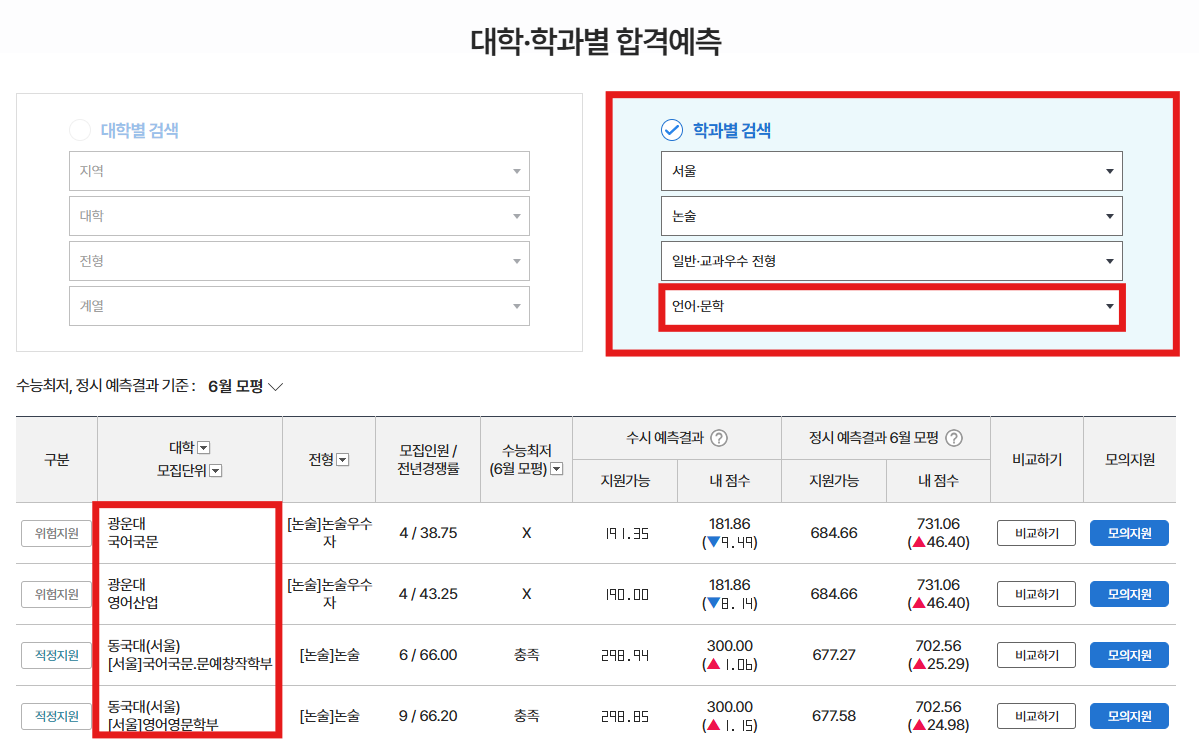Click the 9 / 66.20 recruitment cell
The width and height of the screenshot is (1199, 743).
click(x=428, y=716)
